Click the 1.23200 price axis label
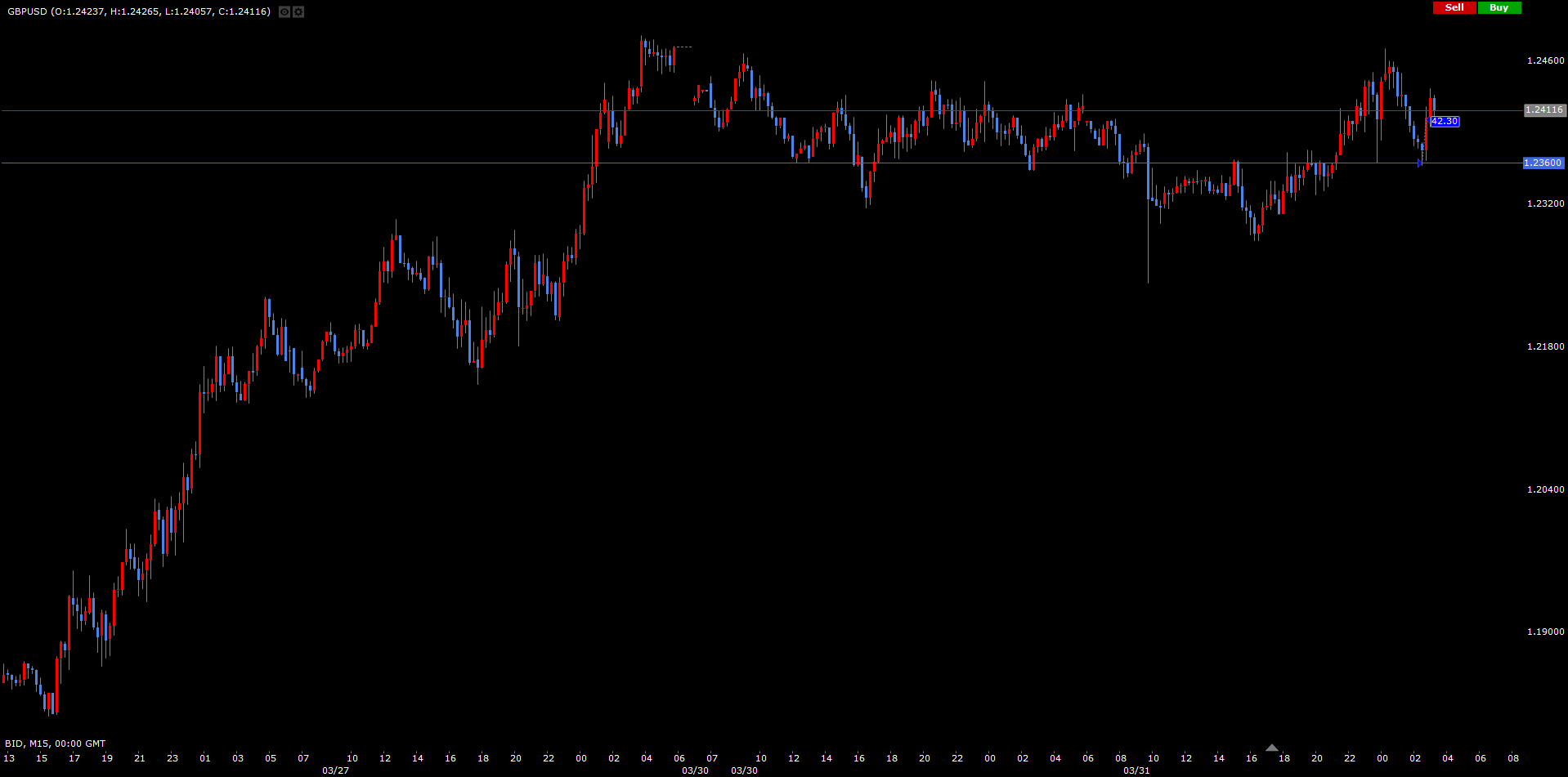This screenshot has height=777, width=1568. point(1545,203)
